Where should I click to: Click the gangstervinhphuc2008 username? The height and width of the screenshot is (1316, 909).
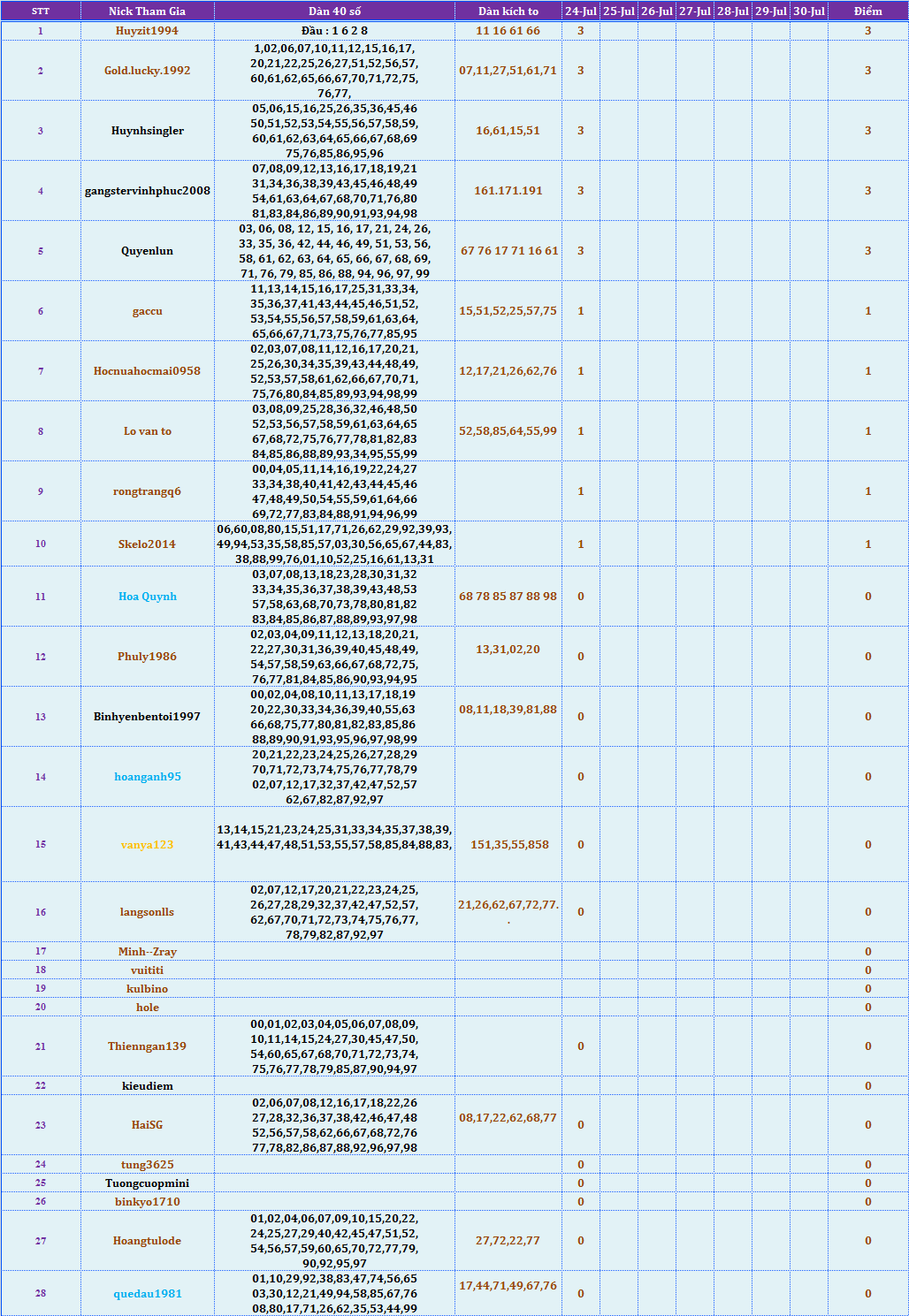click(x=147, y=191)
